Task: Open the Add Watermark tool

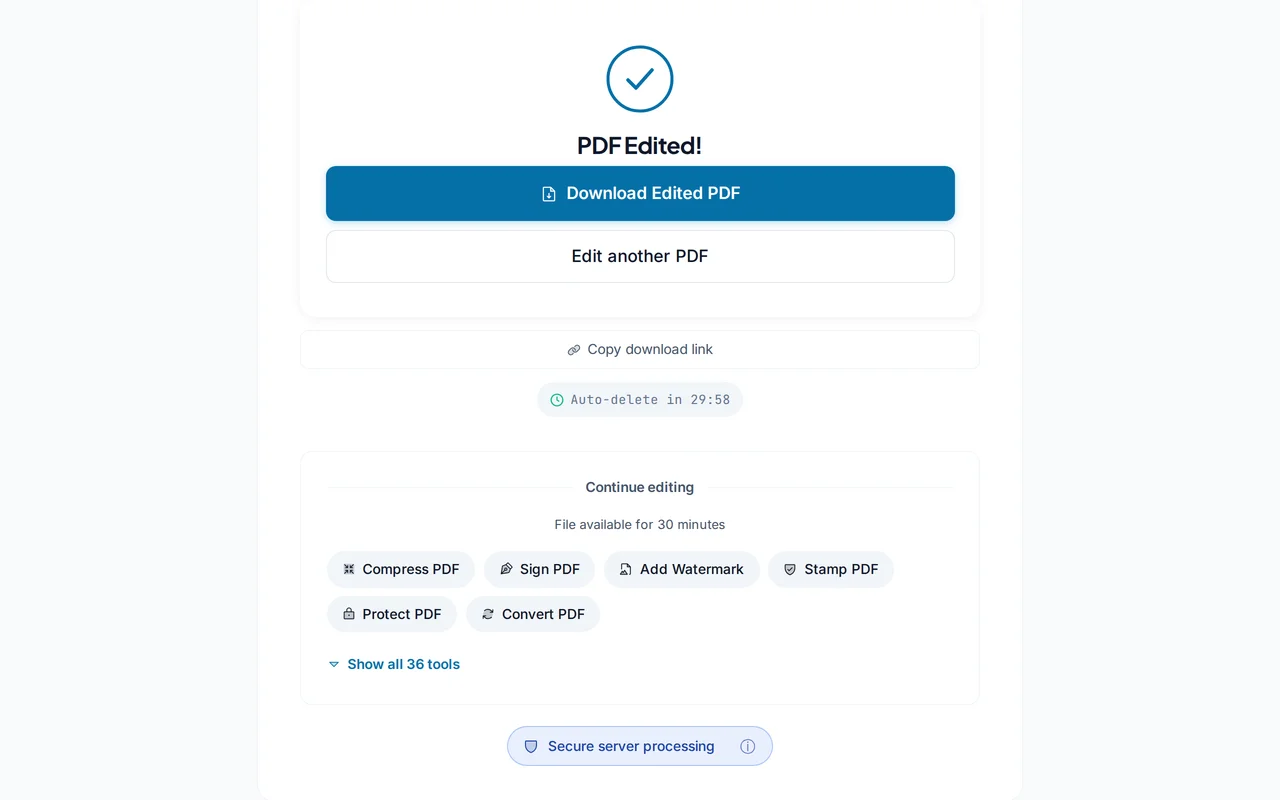Action: point(681,569)
